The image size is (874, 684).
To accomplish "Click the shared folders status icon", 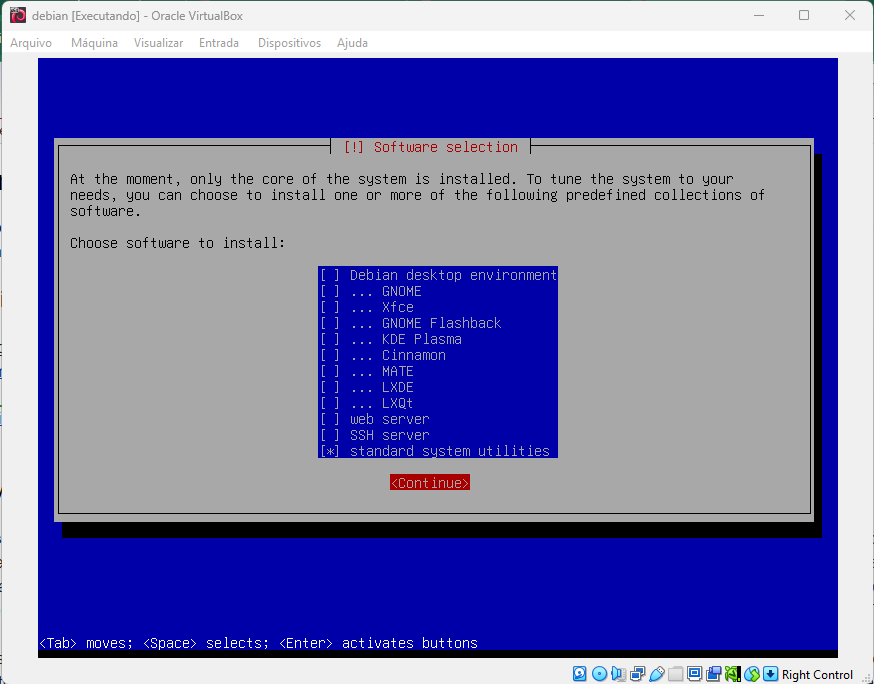I will (x=676, y=674).
